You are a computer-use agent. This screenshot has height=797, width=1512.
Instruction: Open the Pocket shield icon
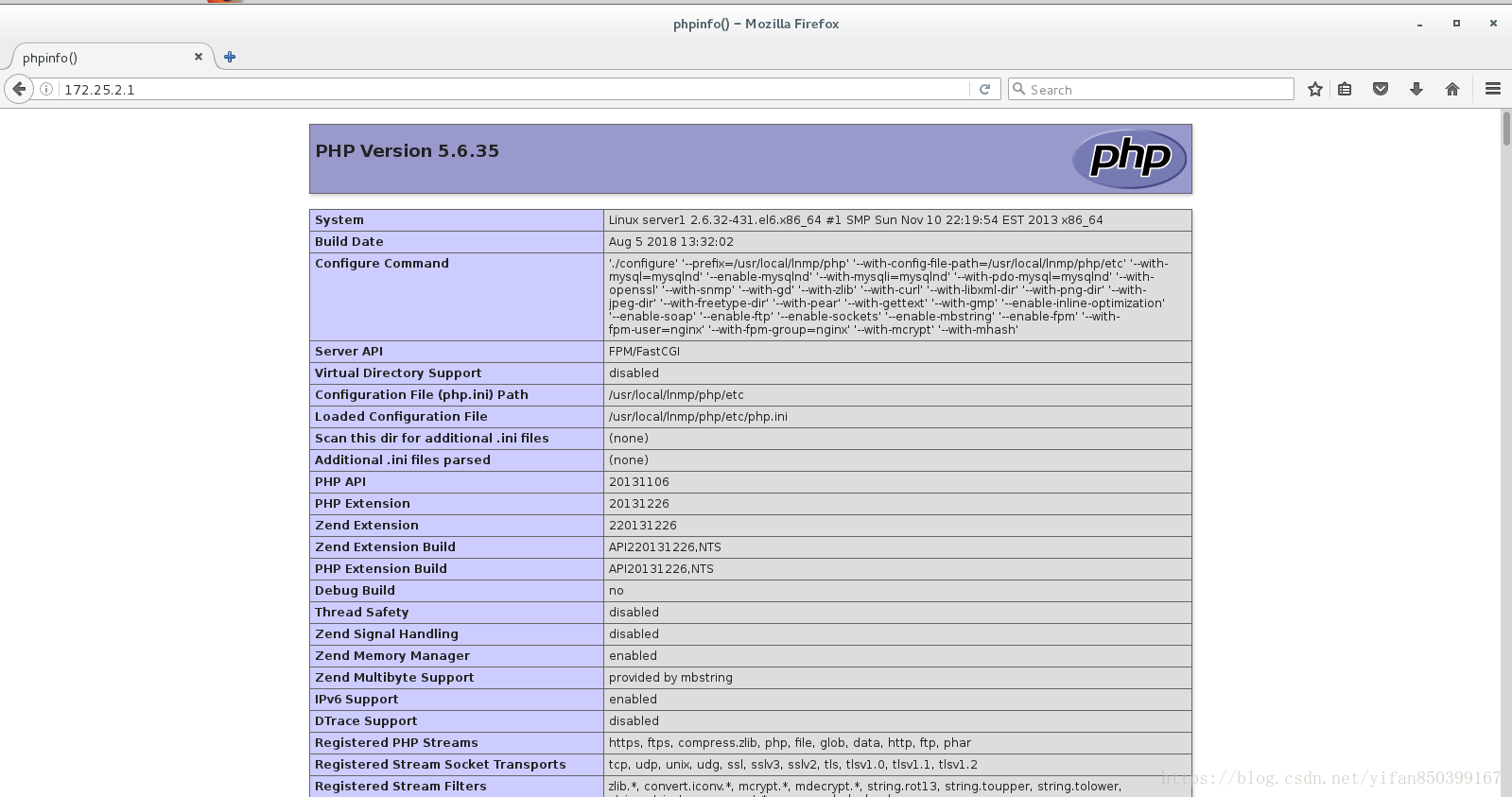[x=1381, y=89]
